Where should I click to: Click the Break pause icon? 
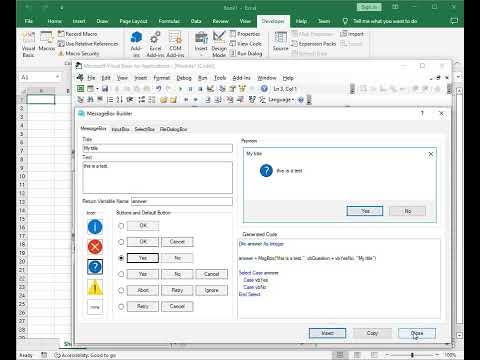190,89
